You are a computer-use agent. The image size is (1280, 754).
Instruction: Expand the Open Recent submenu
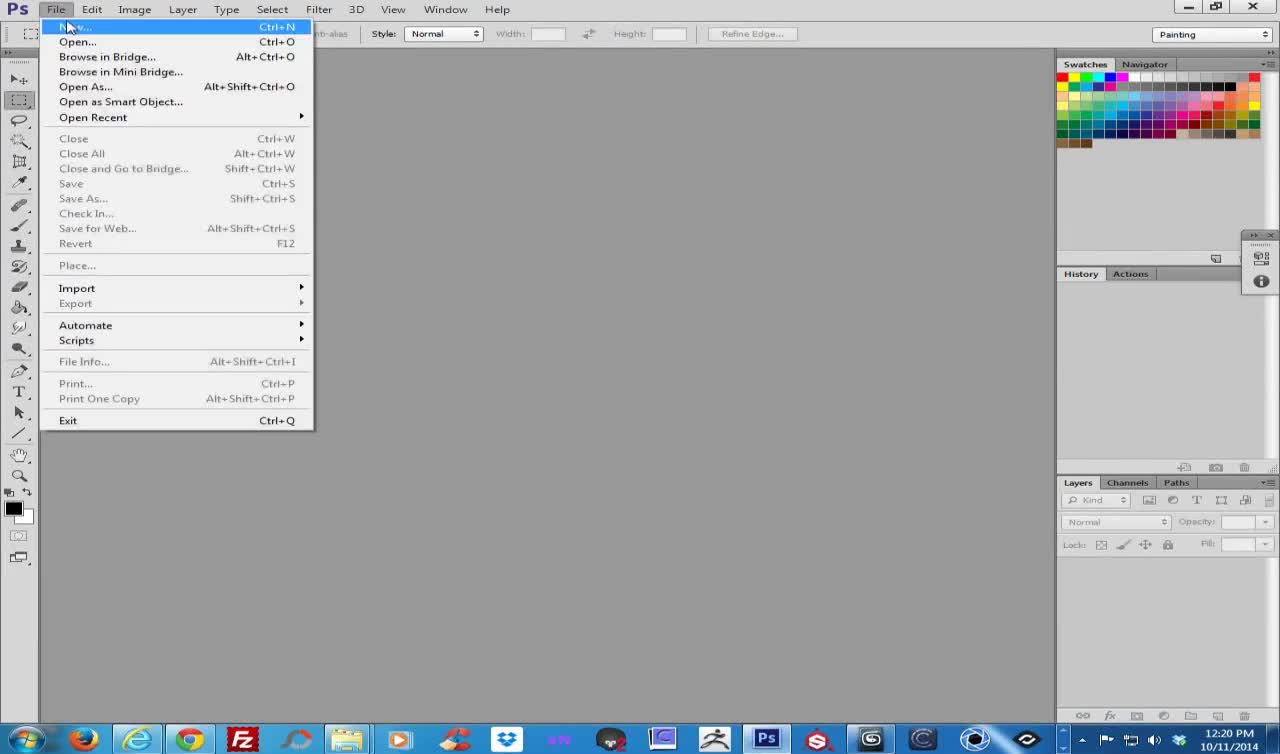coord(177,117)
